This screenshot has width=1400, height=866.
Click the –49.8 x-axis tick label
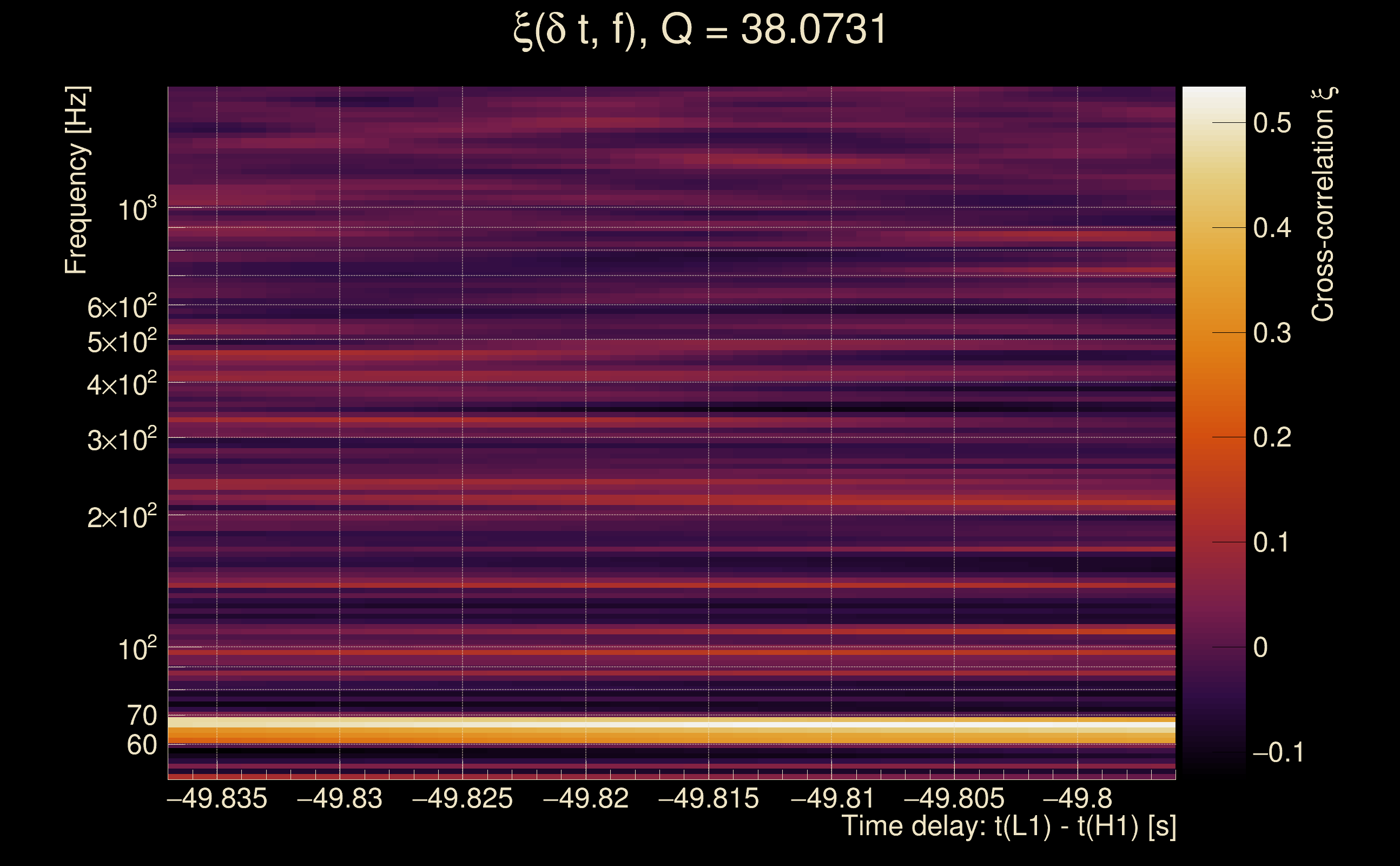pos(1077,799)
